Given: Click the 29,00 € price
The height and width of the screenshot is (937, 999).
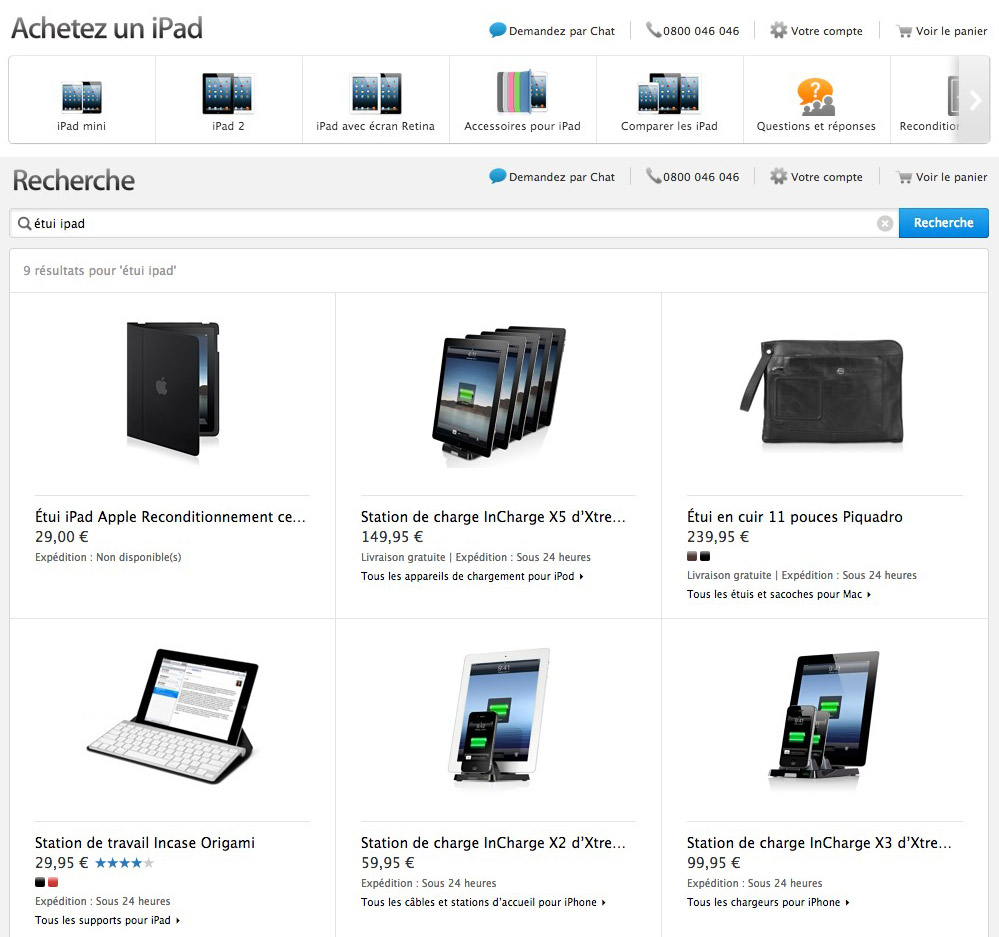Looking at the screenshot, I should pos(62,537).
